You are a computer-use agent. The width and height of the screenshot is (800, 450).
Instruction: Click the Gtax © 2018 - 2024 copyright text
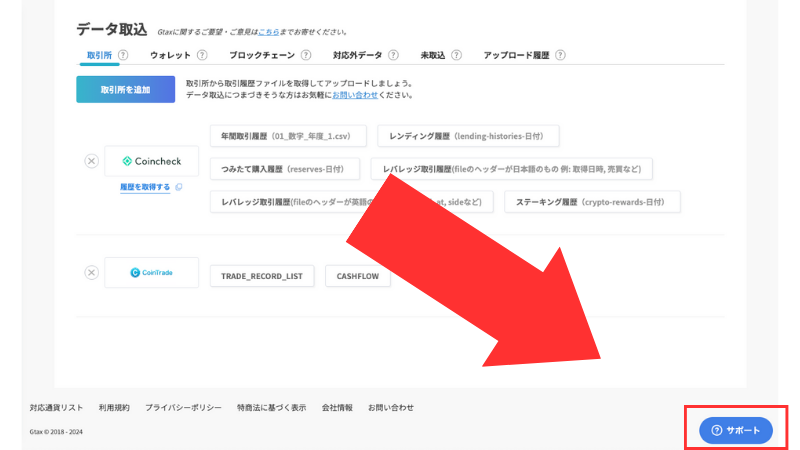point(56,432)
